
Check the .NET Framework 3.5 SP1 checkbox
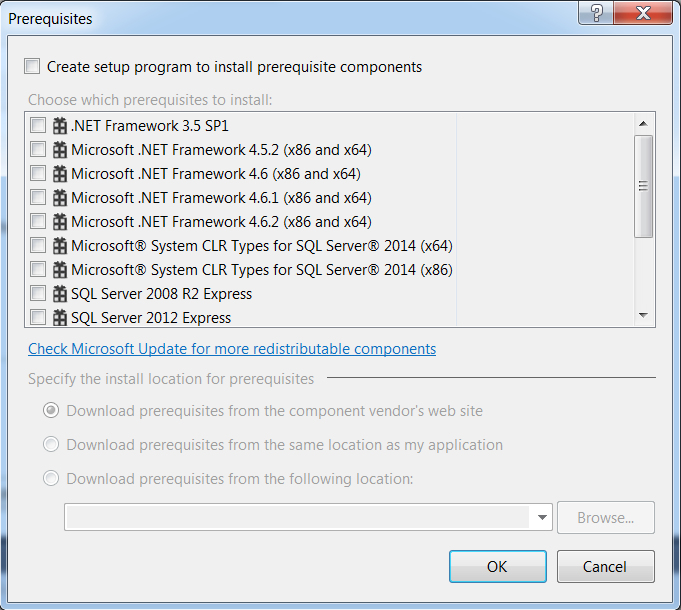pyautogui.click(x=38, y=125)
